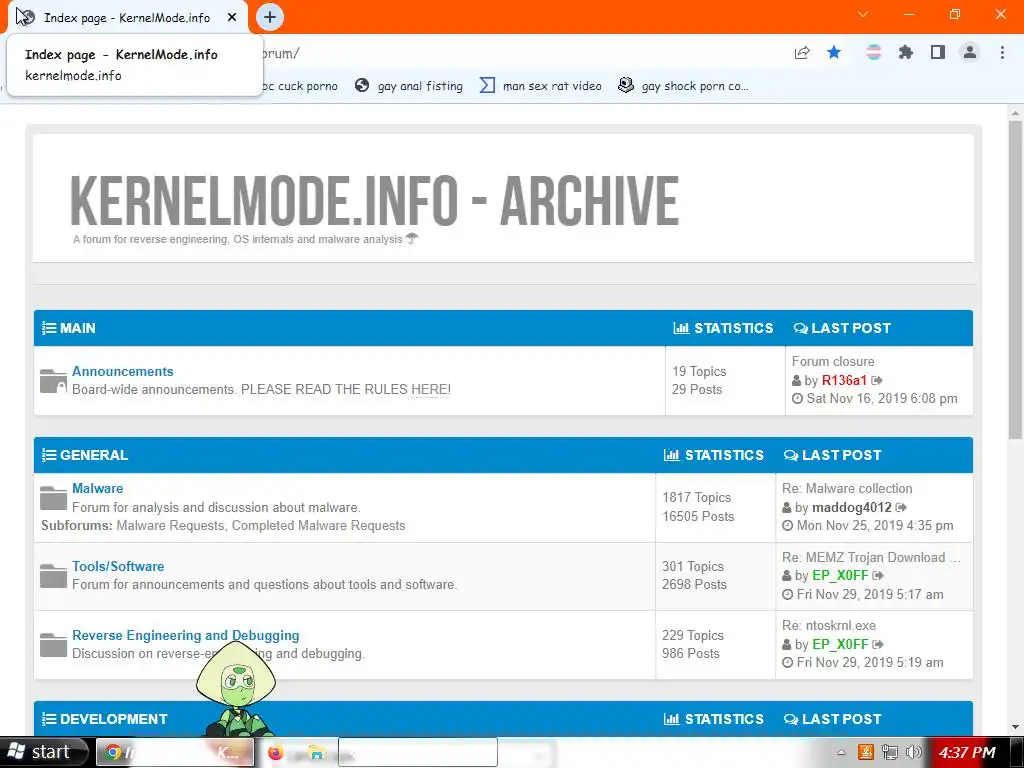Click EP_X0FF in the Reverse Engineering row
Viewport: 1024px width, 768px height.
tap(840, 644)
